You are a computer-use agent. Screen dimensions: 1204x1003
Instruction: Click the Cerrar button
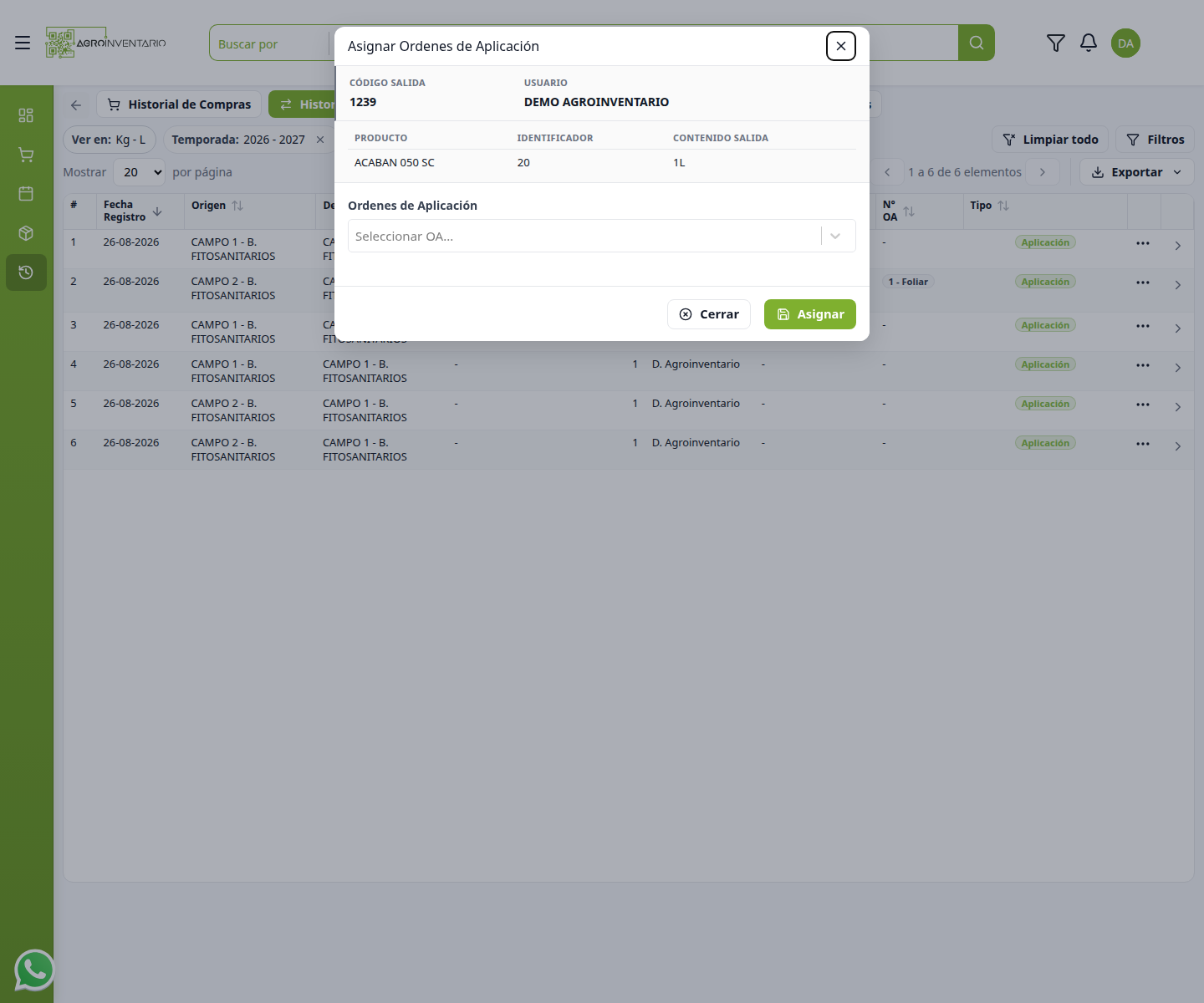[x=709, y=314]
